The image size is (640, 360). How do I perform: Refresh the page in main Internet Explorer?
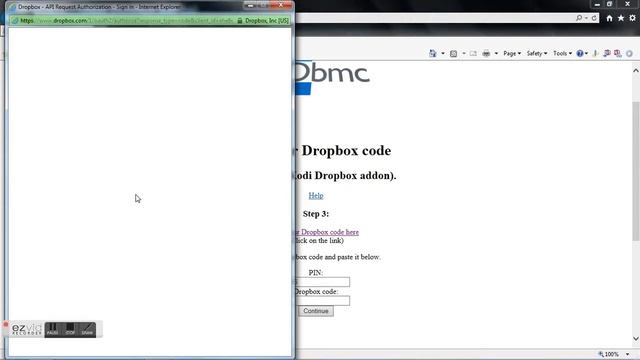click(594, 18)
